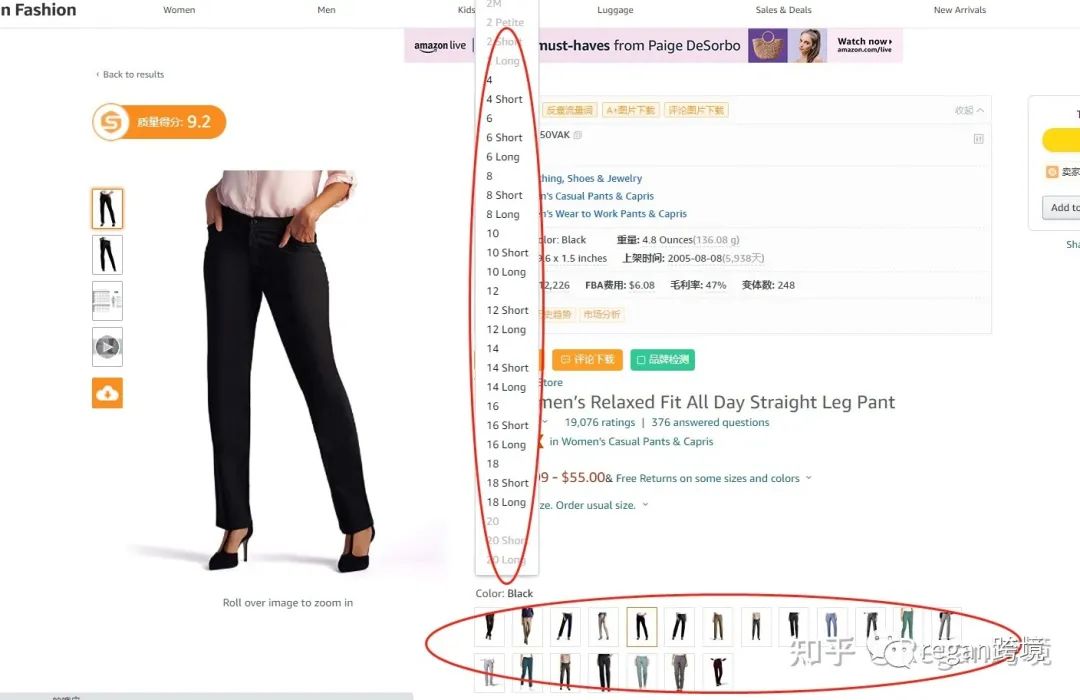Screen dimensions: 1080x700
Task: Copy ASIN using the icon beside 50VAK
Action: (x=578, y=135)
